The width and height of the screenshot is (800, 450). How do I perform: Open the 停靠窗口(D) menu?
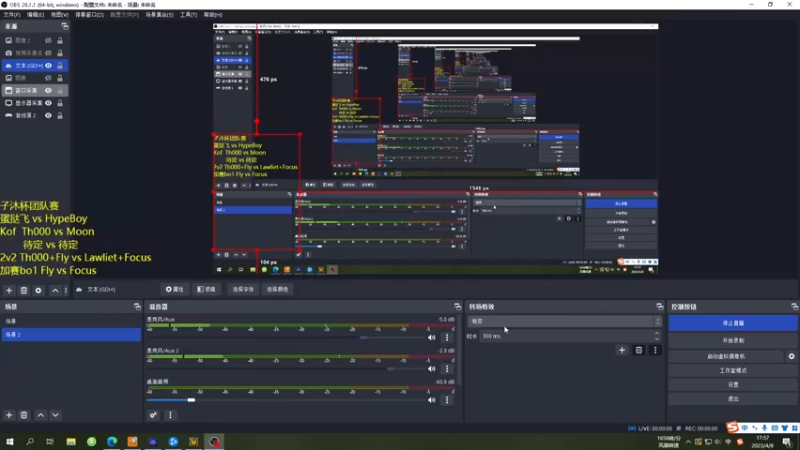point(89,15)
